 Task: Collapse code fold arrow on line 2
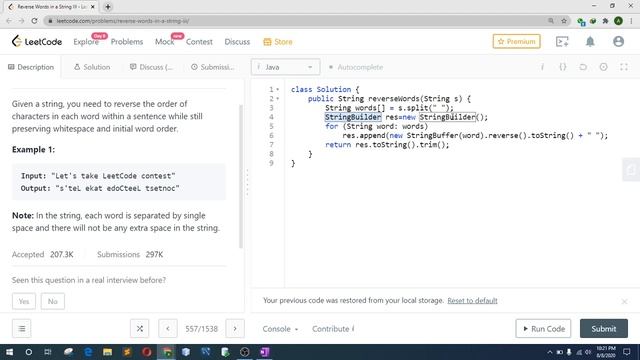pos(278,99)
